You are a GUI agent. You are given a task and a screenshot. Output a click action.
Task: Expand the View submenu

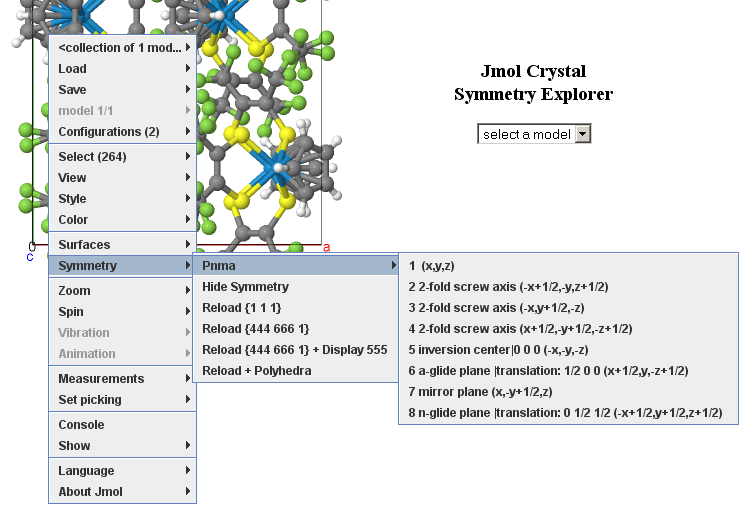(121, 178)
